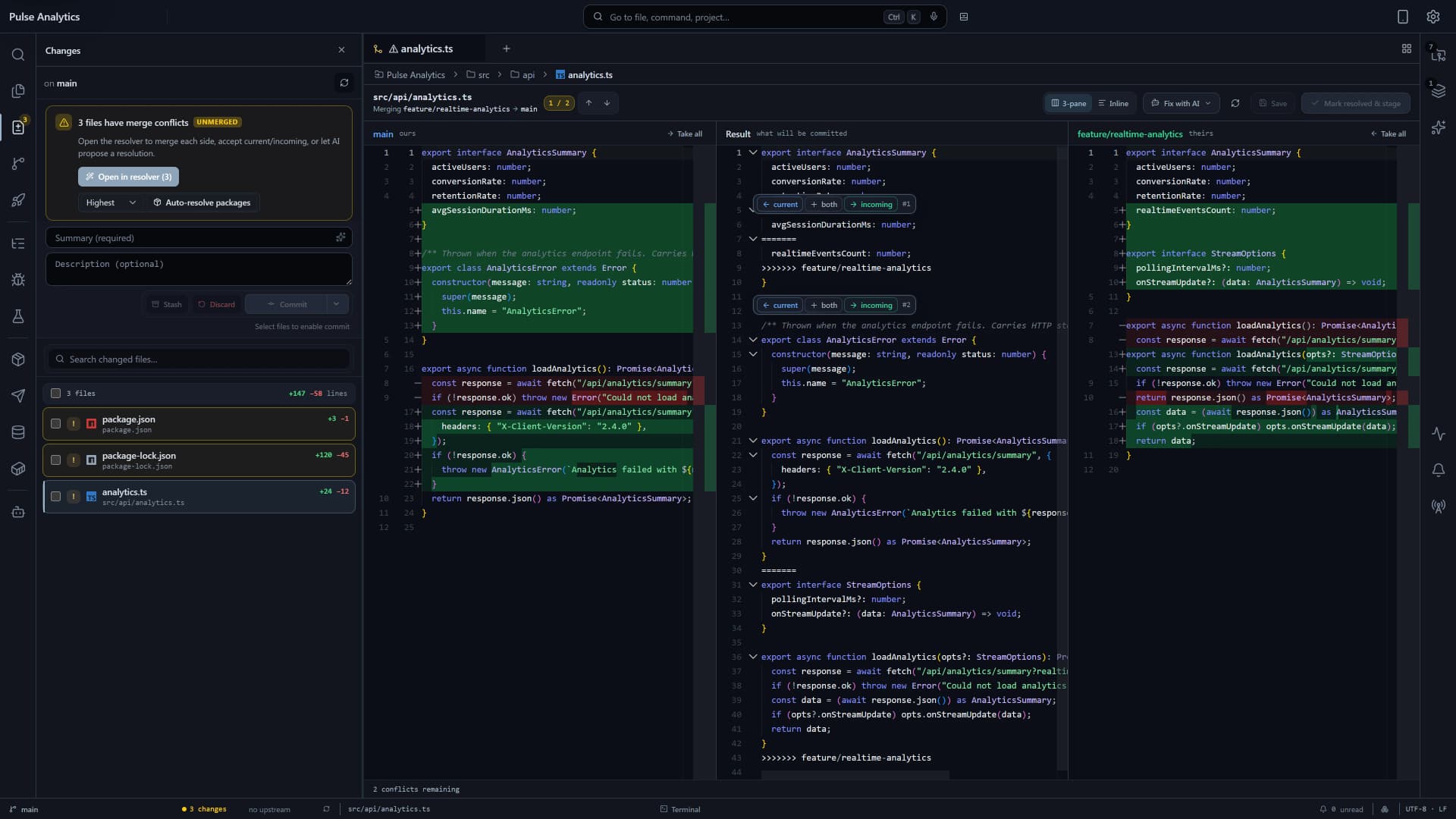Image resolution: width=1456 pixels, height=819 pixels.
Task: Open the outline list icon in activity bar
Action: coord(18,243)
